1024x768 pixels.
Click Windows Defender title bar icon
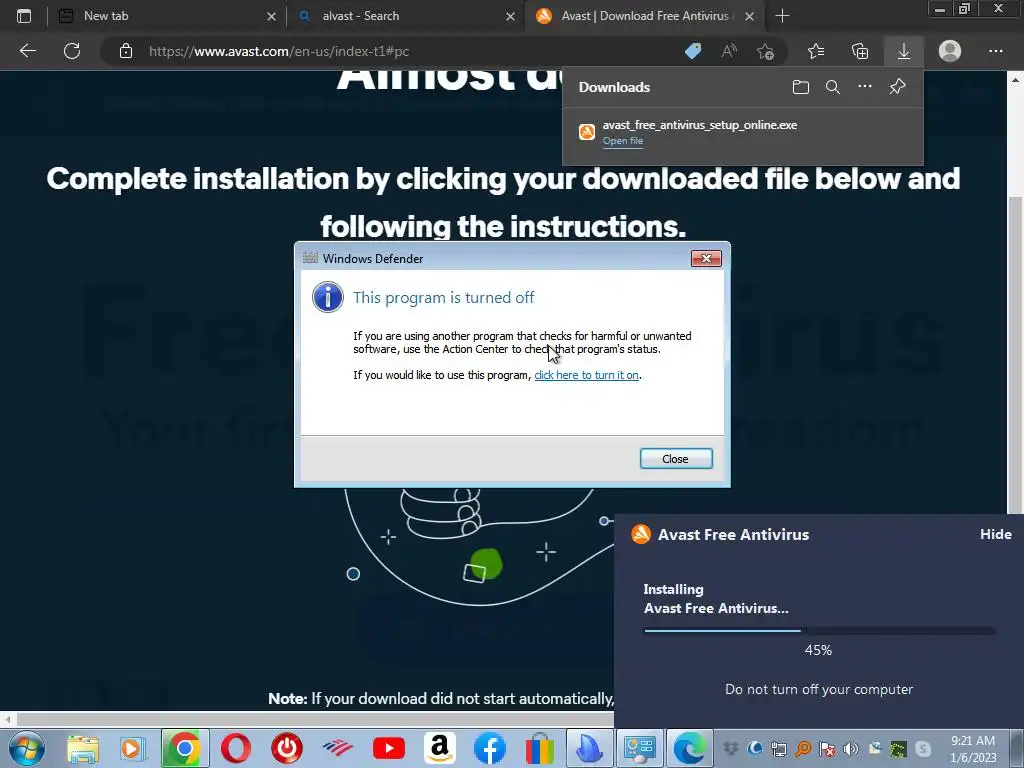click(310, 258)
